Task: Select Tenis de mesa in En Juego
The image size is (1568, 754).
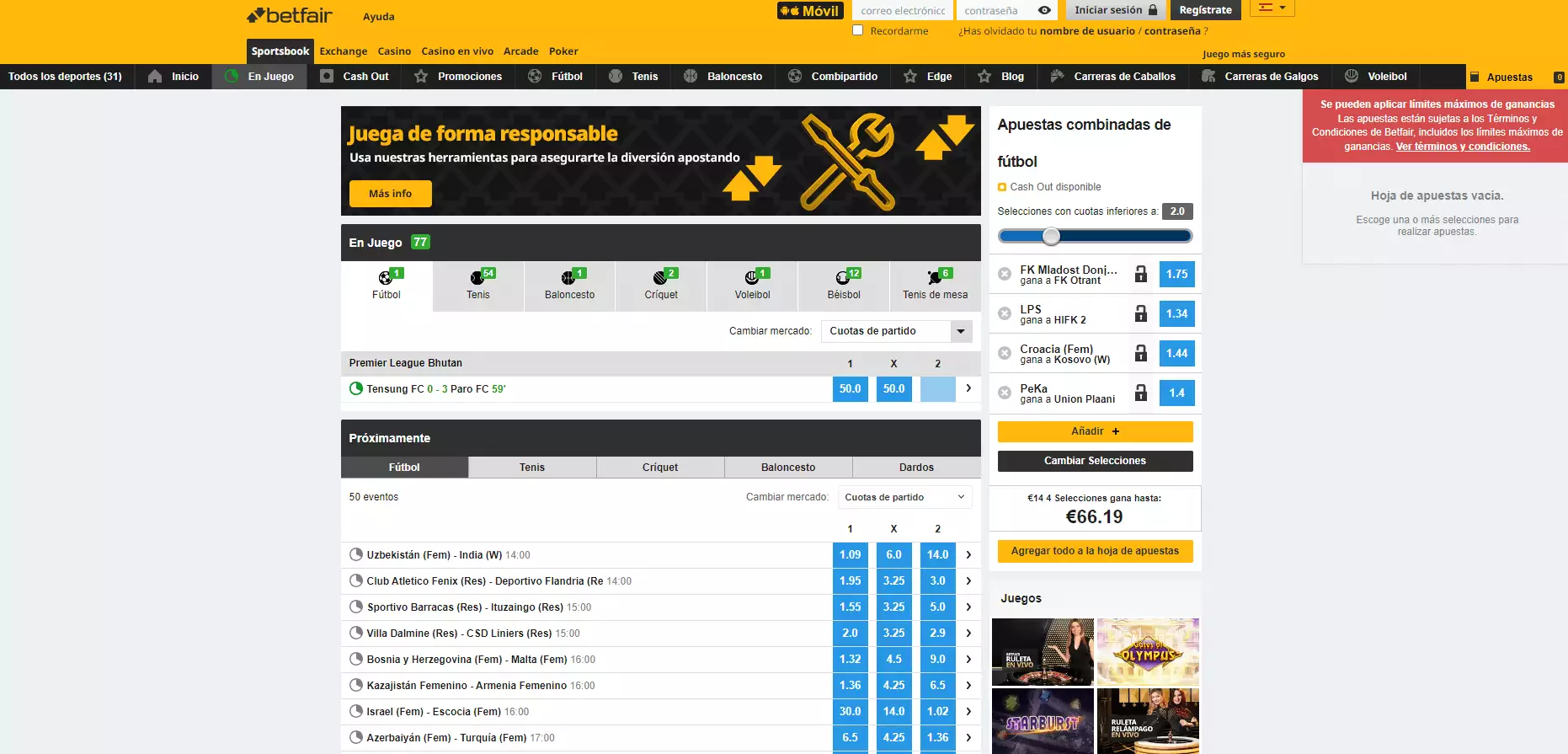Action: click(936, 286)
